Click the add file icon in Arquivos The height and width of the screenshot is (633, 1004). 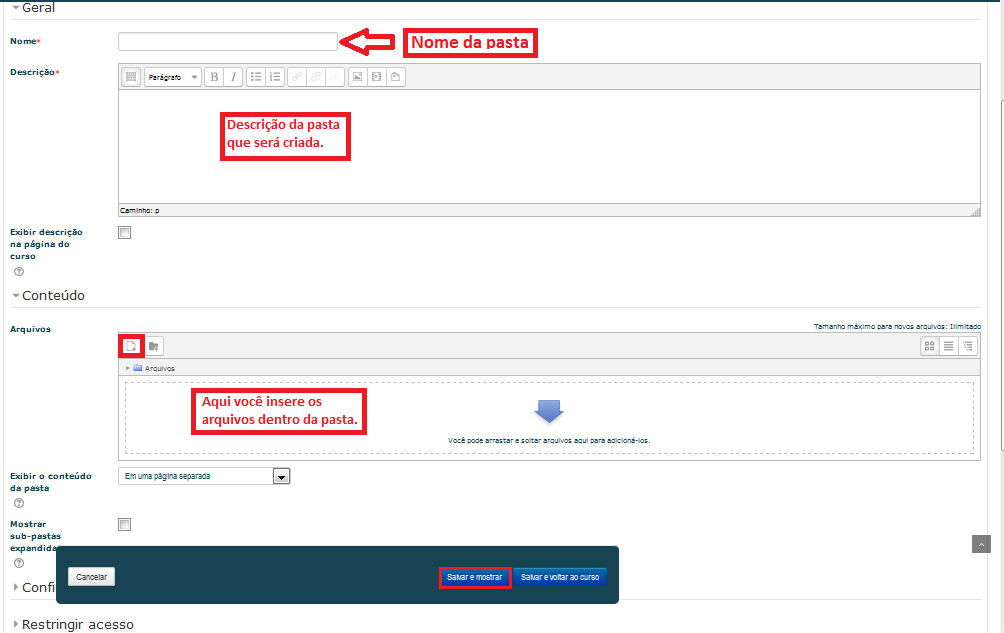[131, 346]
